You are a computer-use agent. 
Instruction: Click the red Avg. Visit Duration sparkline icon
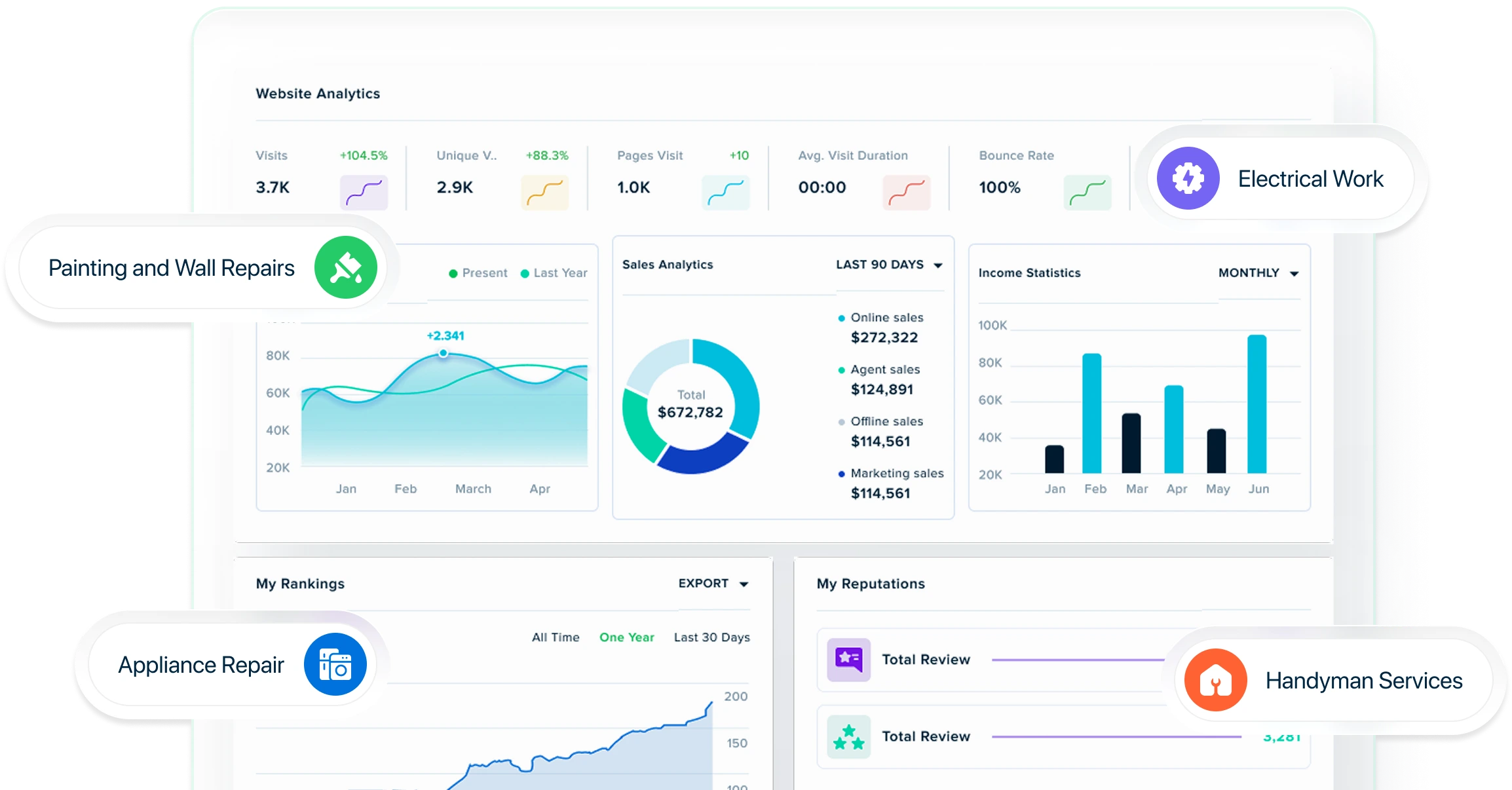(x=906, y=192)
